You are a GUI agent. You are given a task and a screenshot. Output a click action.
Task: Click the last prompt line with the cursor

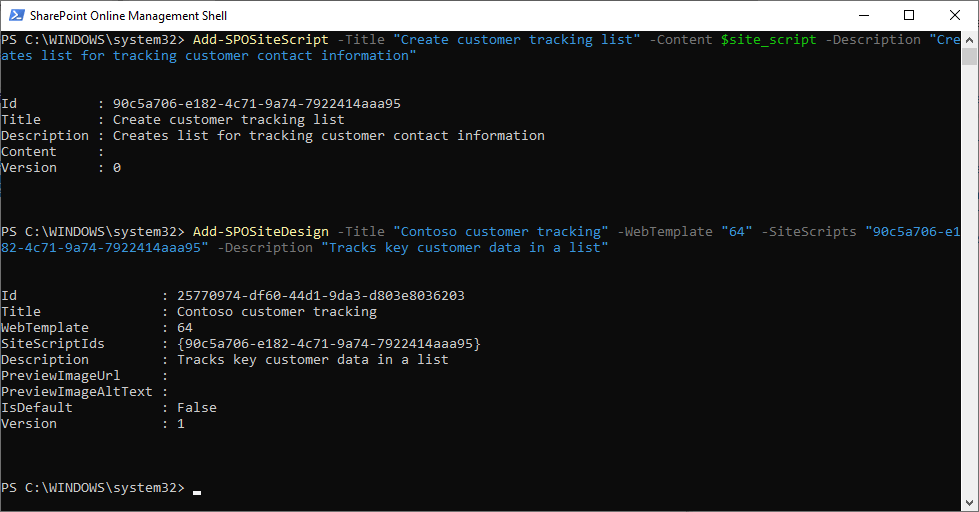click(101, 488)
